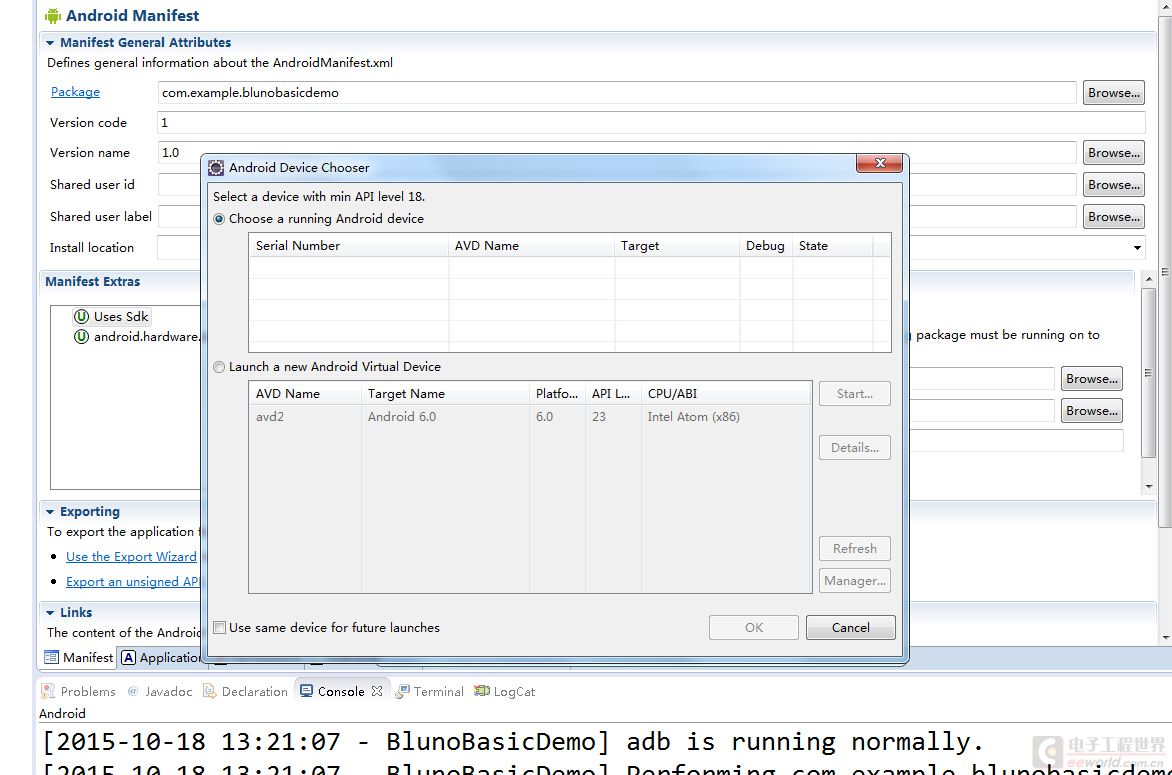Click the Android 6.0 target cell
The image size is (1172, 775).
(402, 417)
